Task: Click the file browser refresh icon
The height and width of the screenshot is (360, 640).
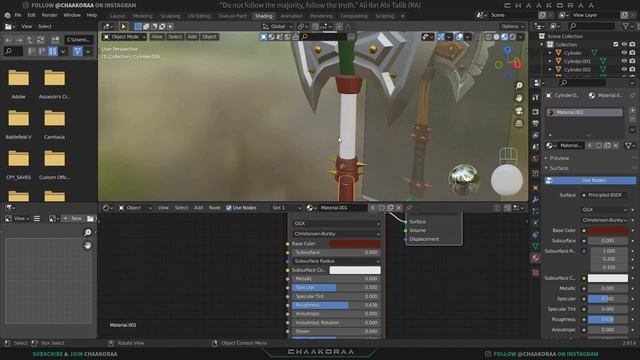Action: [40, 40]
